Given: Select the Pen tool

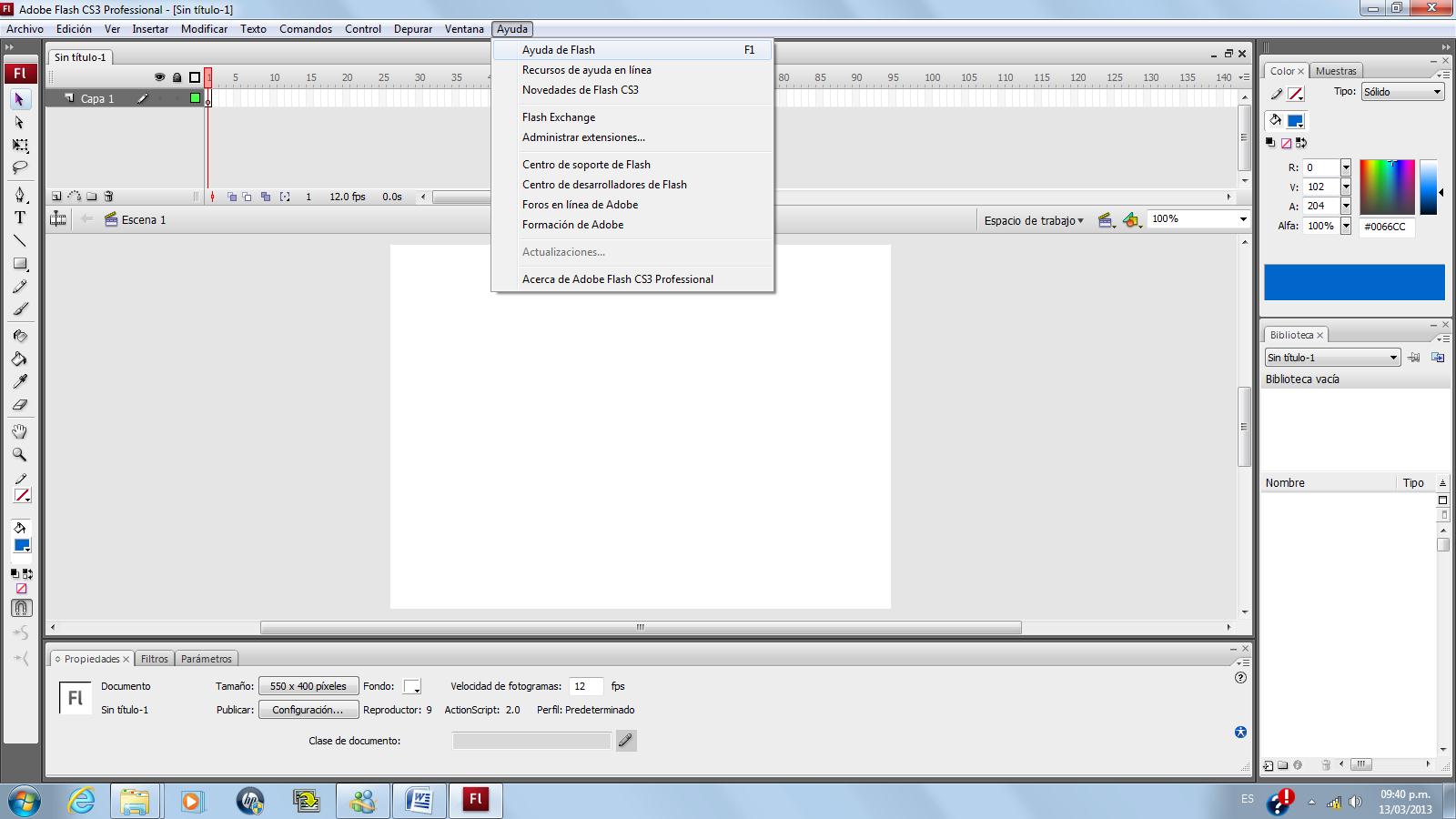Looking at the screenshot, I should [20, 196].
